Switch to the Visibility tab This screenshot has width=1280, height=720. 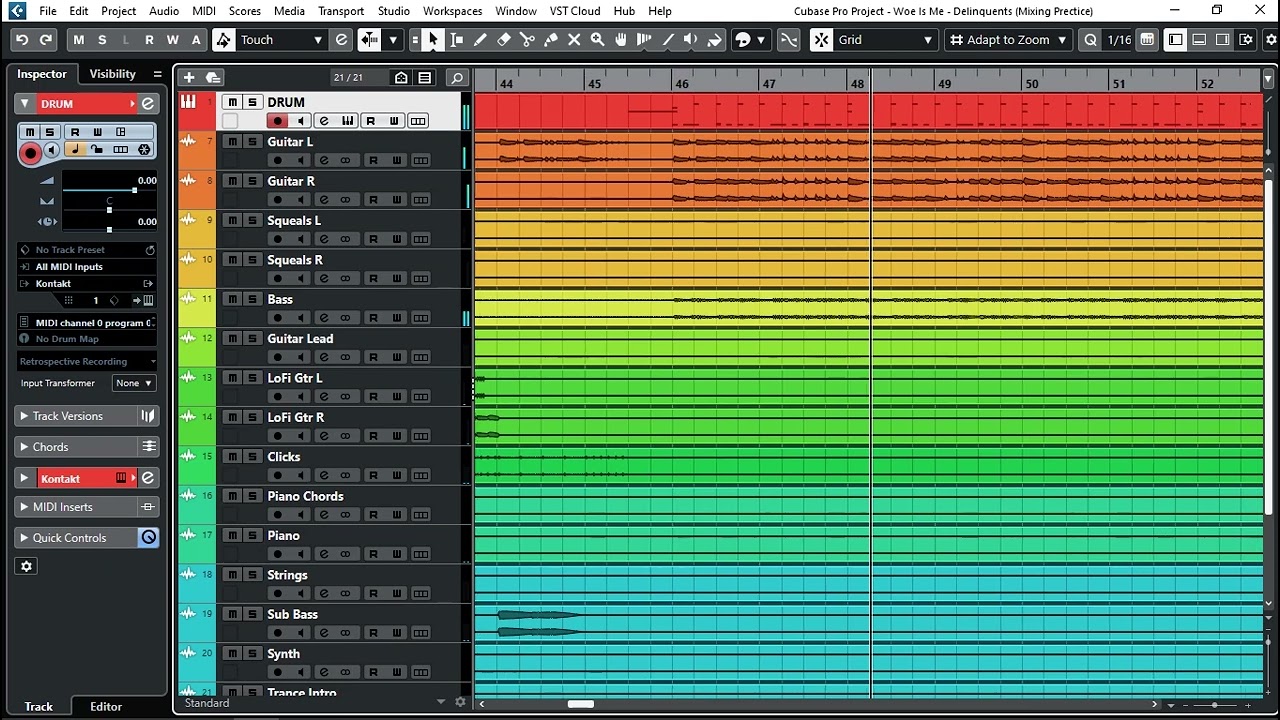coord(112,74)
